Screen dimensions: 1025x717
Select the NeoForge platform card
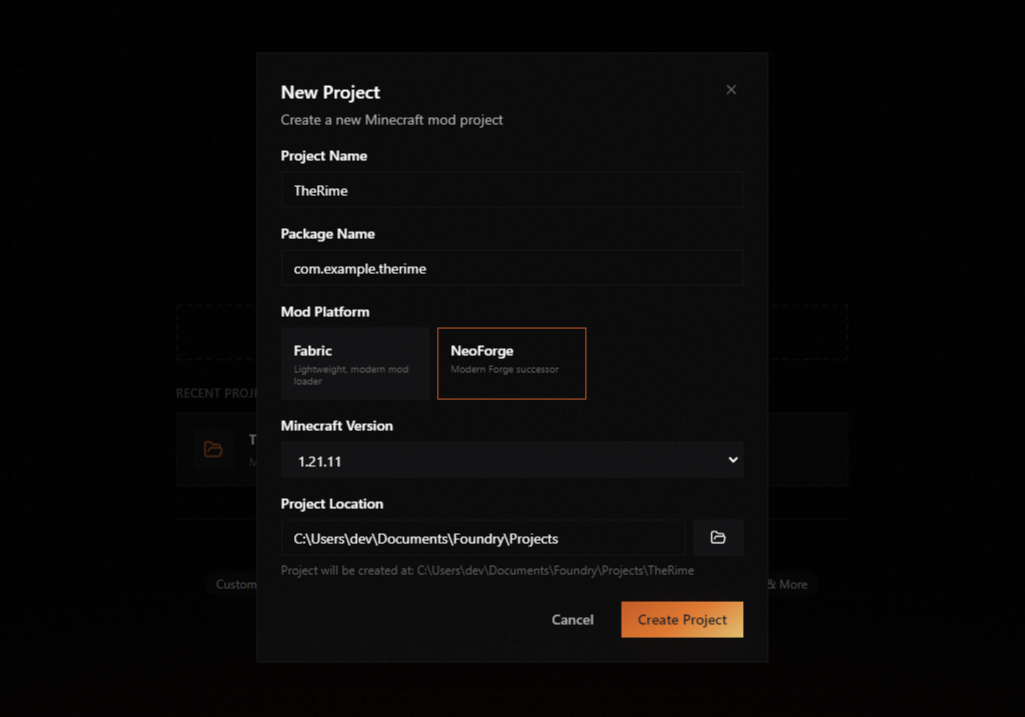(x=511, y=363)
